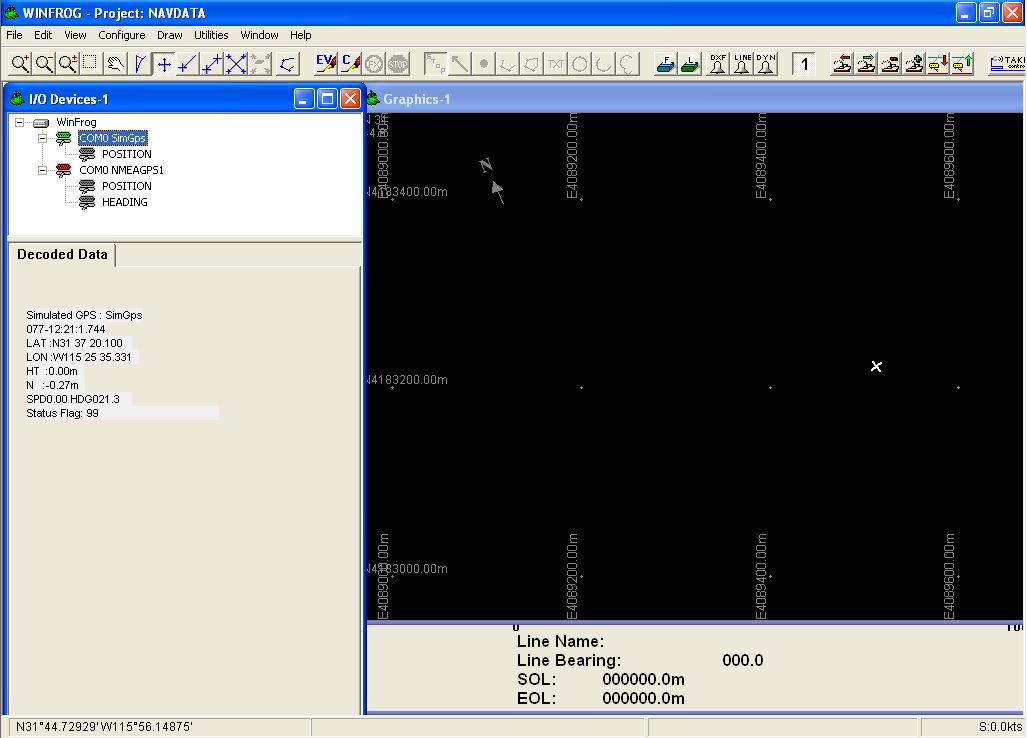Image resolution: width=1027 pixels, height=738 pixels.
Task: Switch to the Decoded Data tab
Action: tap(61, 254)
